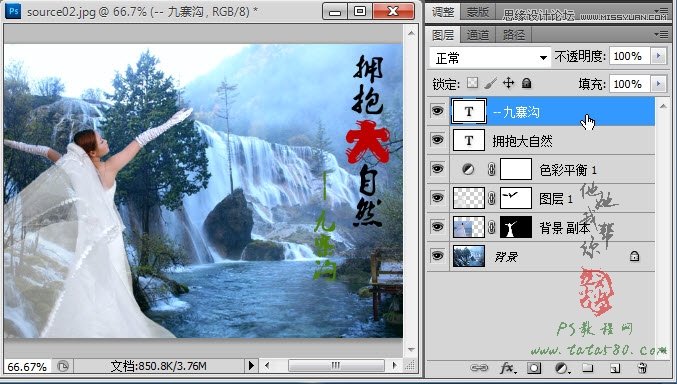Open the status bar info arrow menu
The width and height of the screenshot is (677, 384).
click(x=251, y=366)
